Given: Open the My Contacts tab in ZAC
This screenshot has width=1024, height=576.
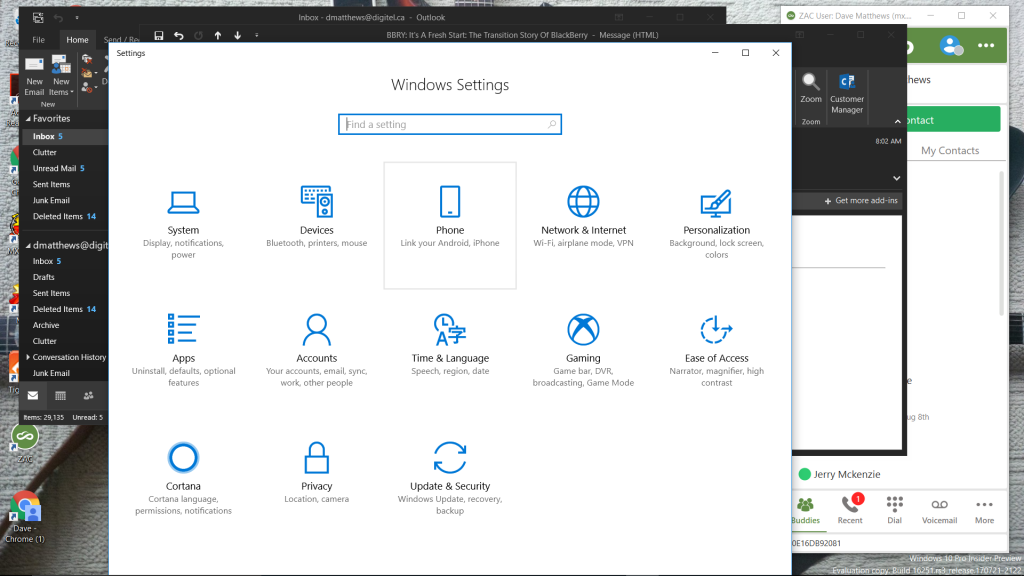Looking at the screenshot, I should pyautogui.click(x=950, y=150).
